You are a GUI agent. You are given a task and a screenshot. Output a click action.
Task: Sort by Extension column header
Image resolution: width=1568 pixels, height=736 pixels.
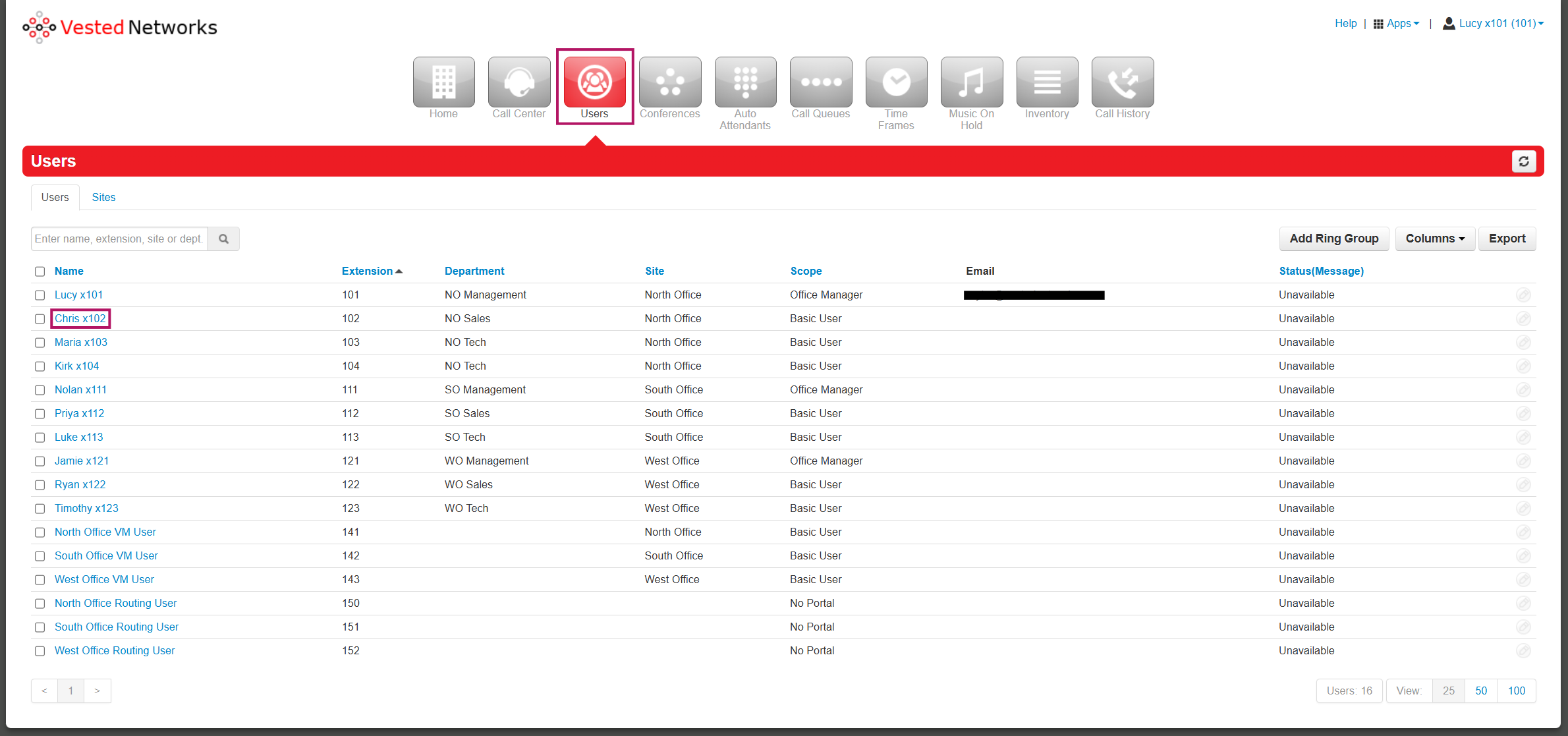(367, 271)
